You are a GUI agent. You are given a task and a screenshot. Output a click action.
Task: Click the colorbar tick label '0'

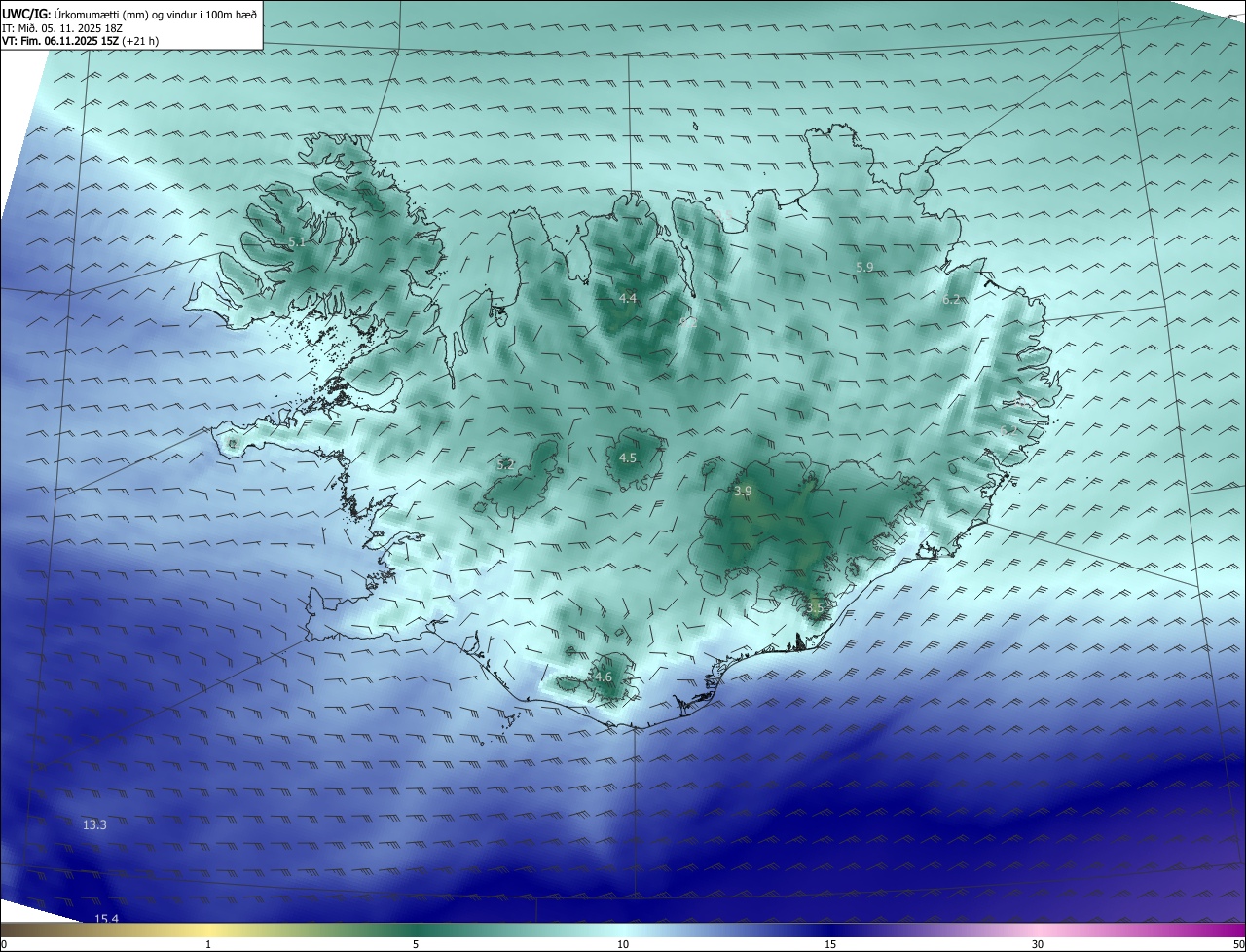(x=4, y=944)
